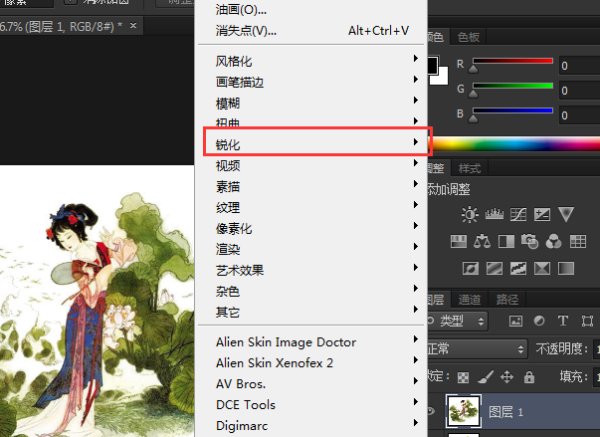This screenshot has width=600, height=437.
Task: Switch to the 色板 swatches tab
Action: pos(468,37)
